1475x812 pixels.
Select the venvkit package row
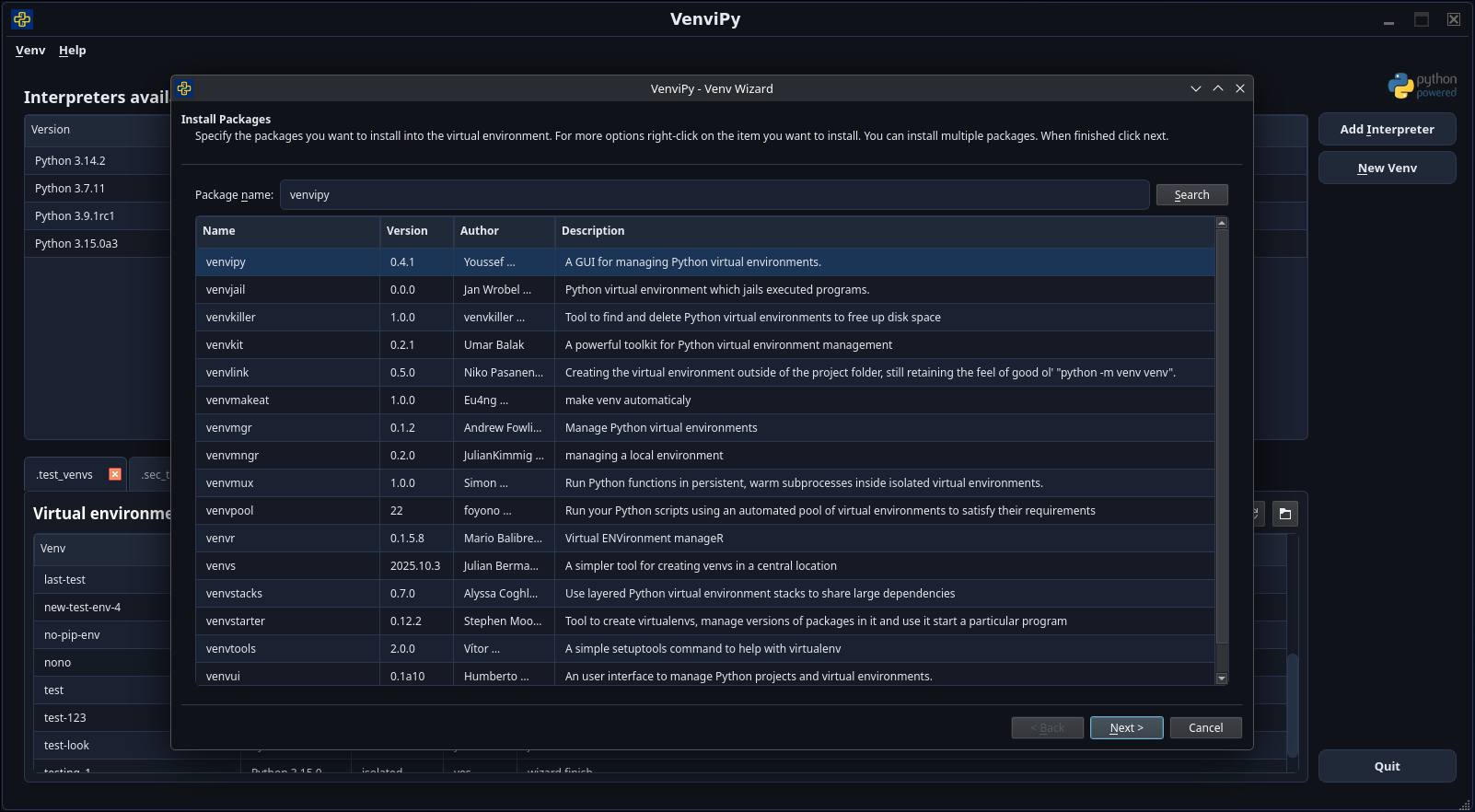pyautogui.click(x=705, y=345)
